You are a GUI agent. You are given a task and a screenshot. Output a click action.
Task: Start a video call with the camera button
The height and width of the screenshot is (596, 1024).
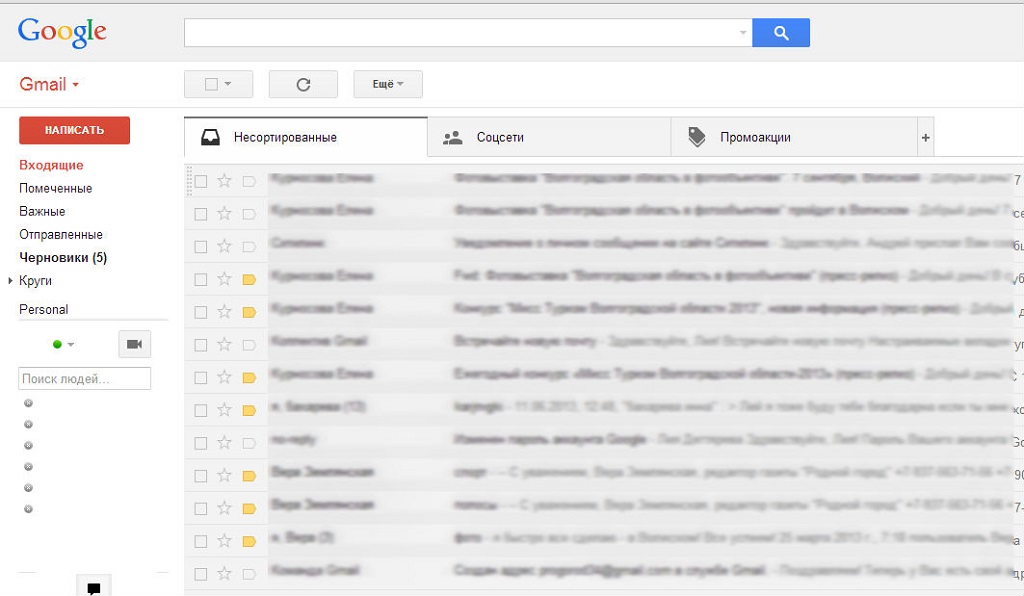135,344
